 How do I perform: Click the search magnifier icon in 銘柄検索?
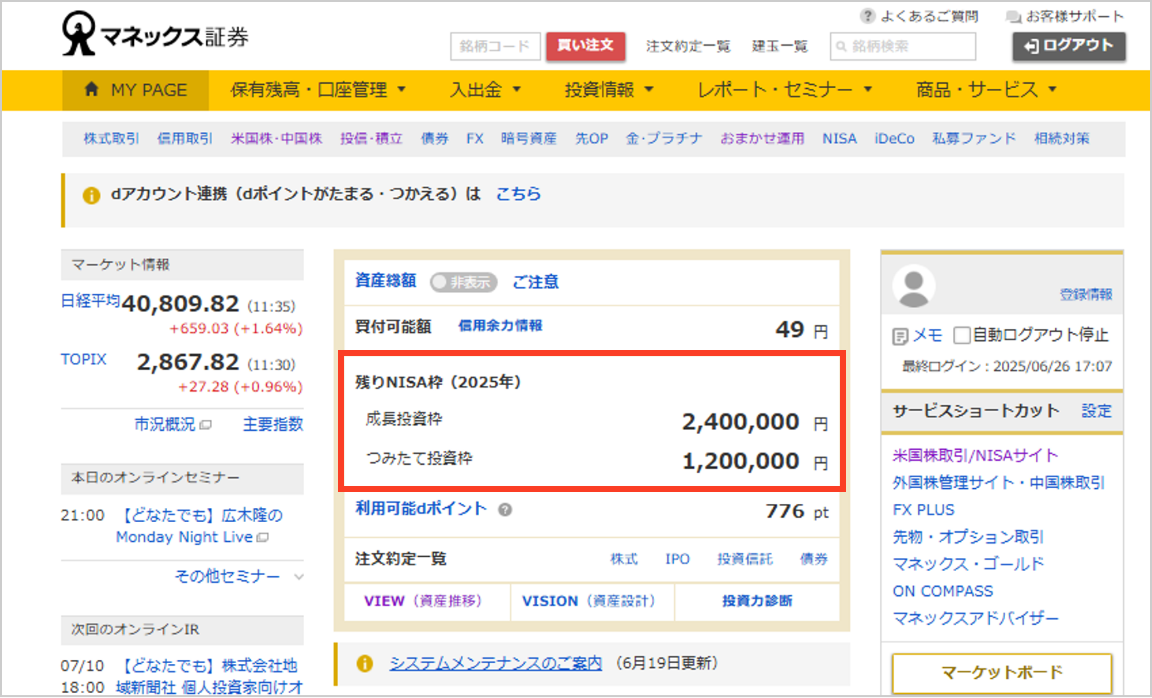(841, 46)
